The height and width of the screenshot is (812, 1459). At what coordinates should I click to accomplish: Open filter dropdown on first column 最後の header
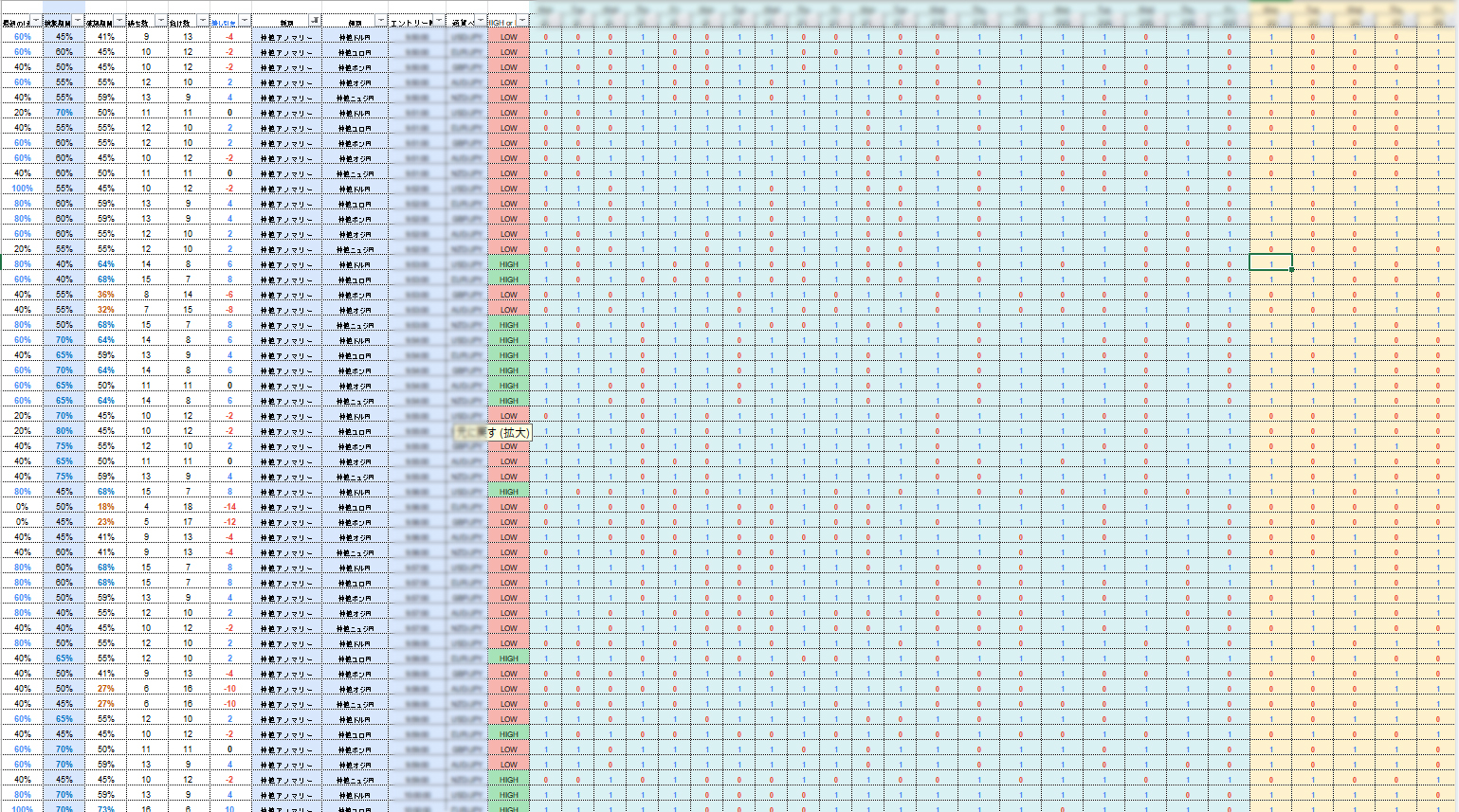point(36,21)
